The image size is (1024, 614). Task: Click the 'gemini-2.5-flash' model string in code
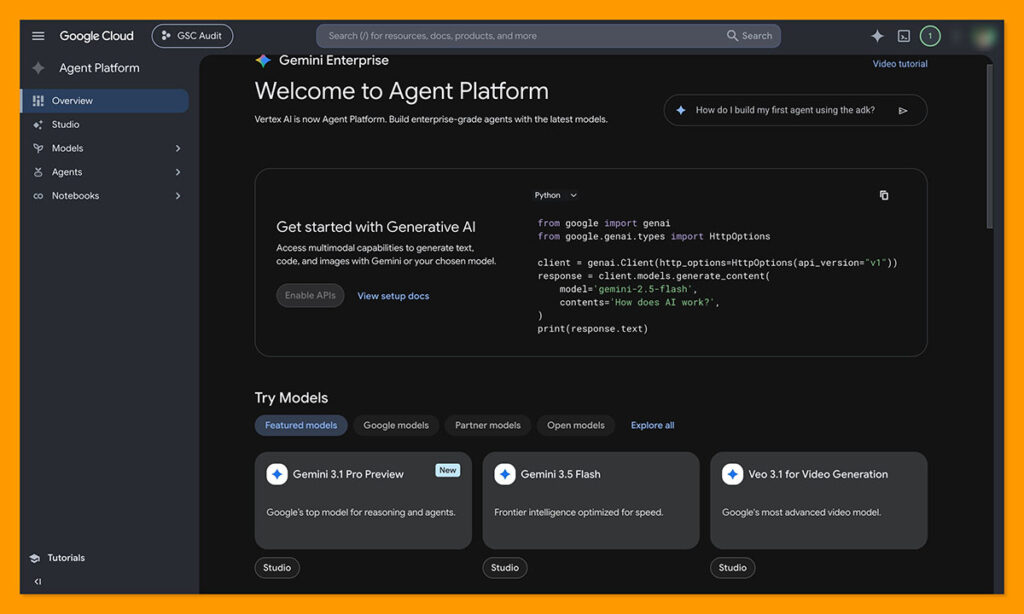[x=643, y=289]
